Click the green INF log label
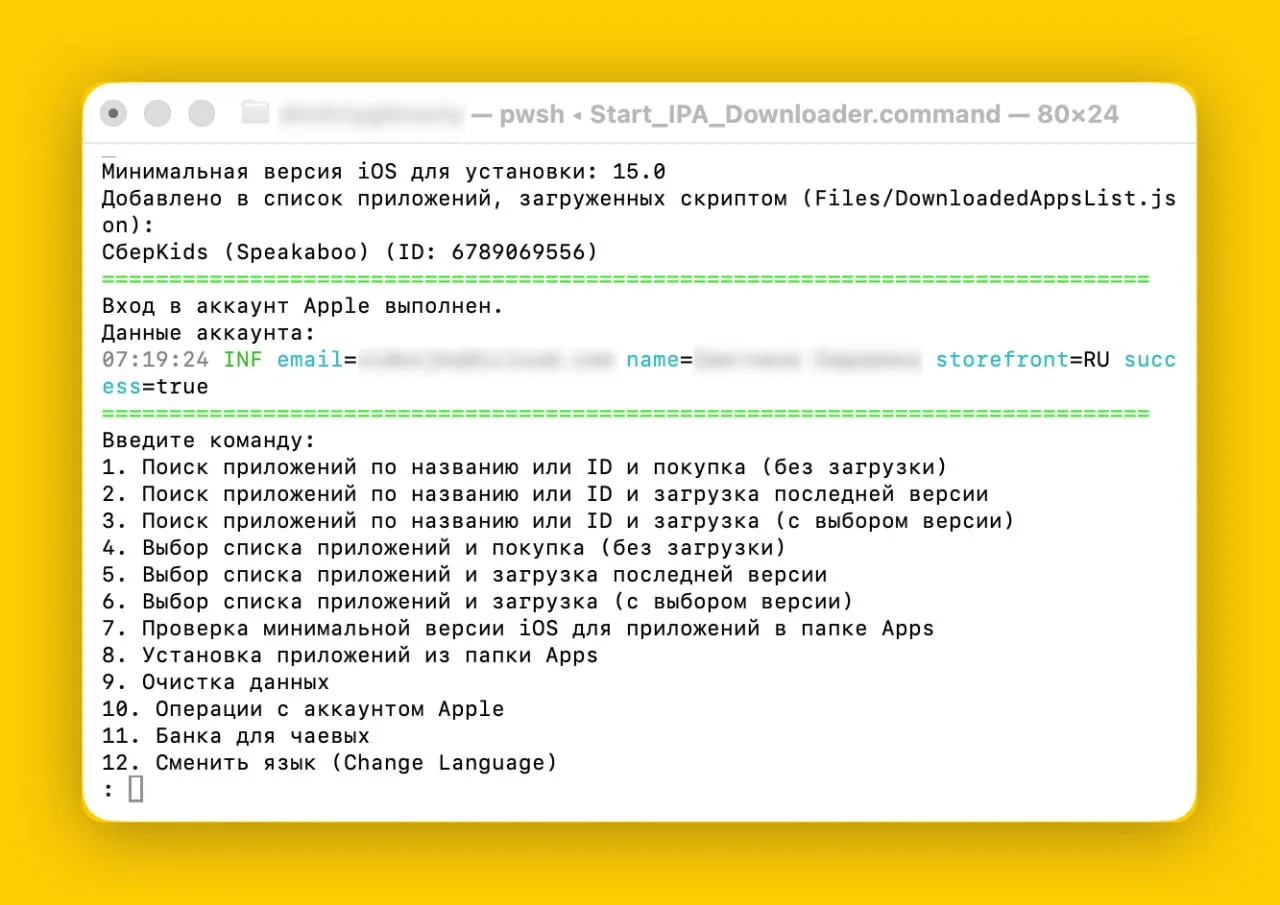1280x905 pixels. (243, 360)
